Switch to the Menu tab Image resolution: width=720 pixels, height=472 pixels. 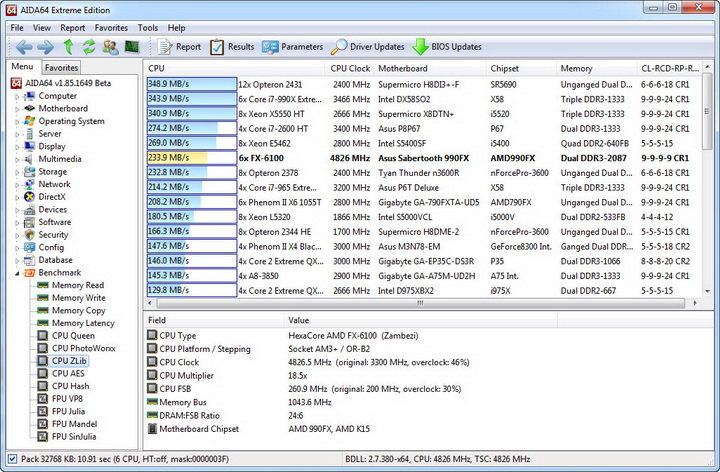[22, 67]
